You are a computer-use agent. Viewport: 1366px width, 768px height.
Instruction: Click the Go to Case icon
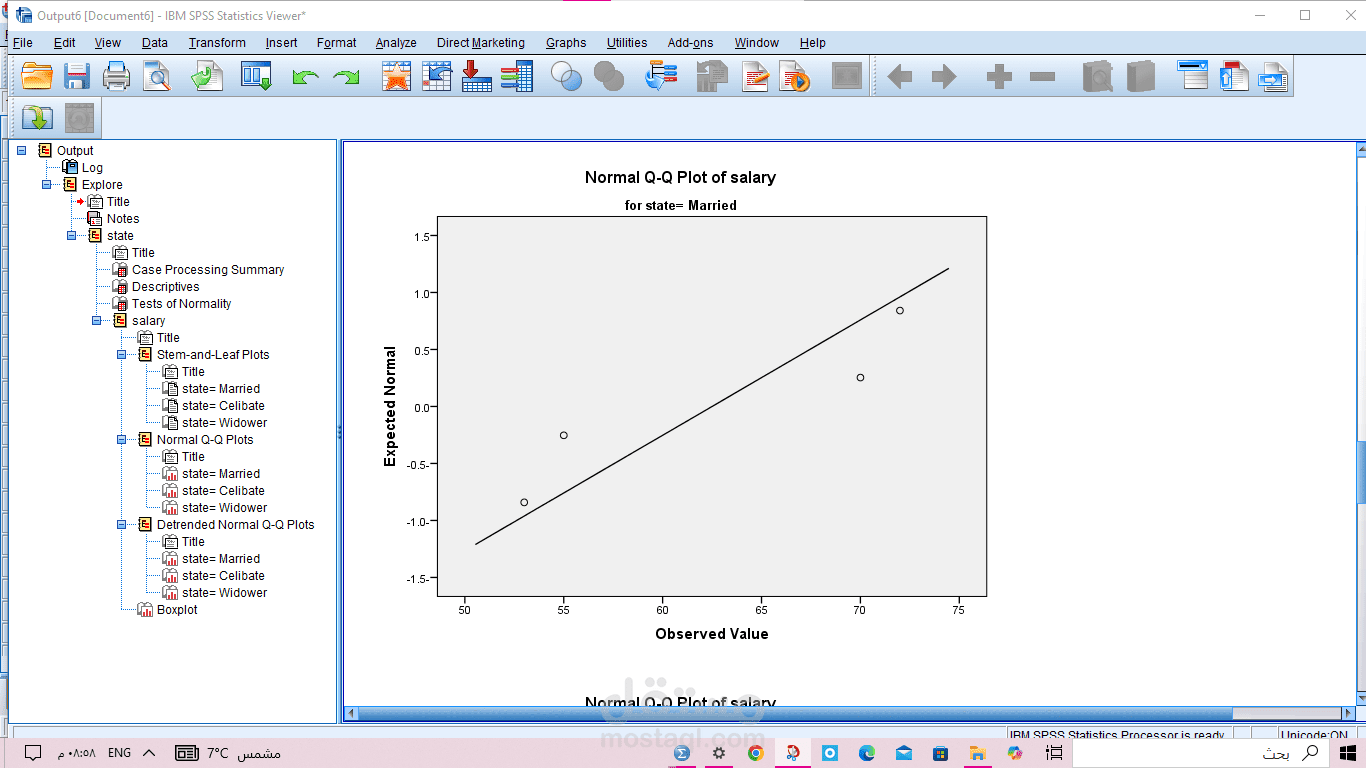pos(437,76)
